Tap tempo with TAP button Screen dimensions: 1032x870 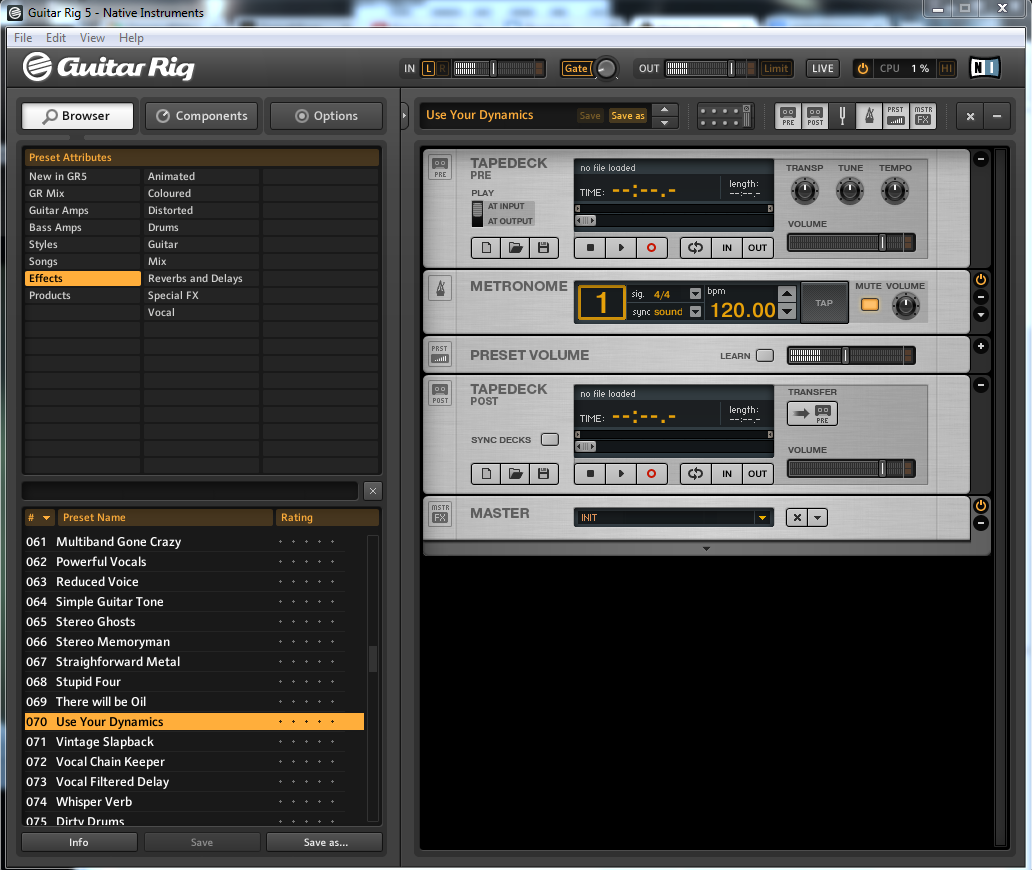(824, 303)
